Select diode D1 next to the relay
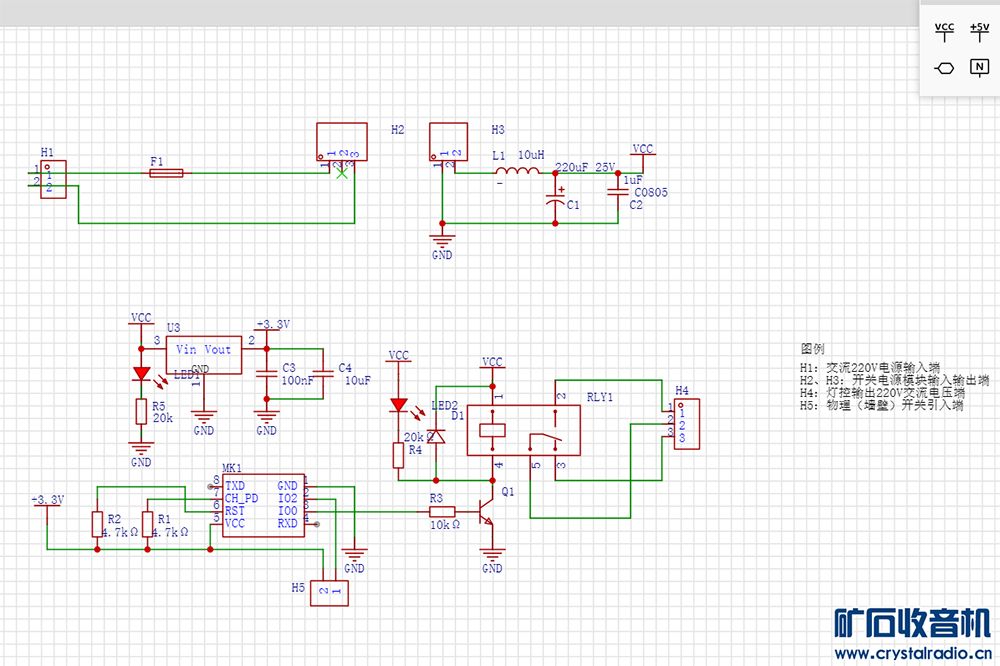 [x=436, y=437]
